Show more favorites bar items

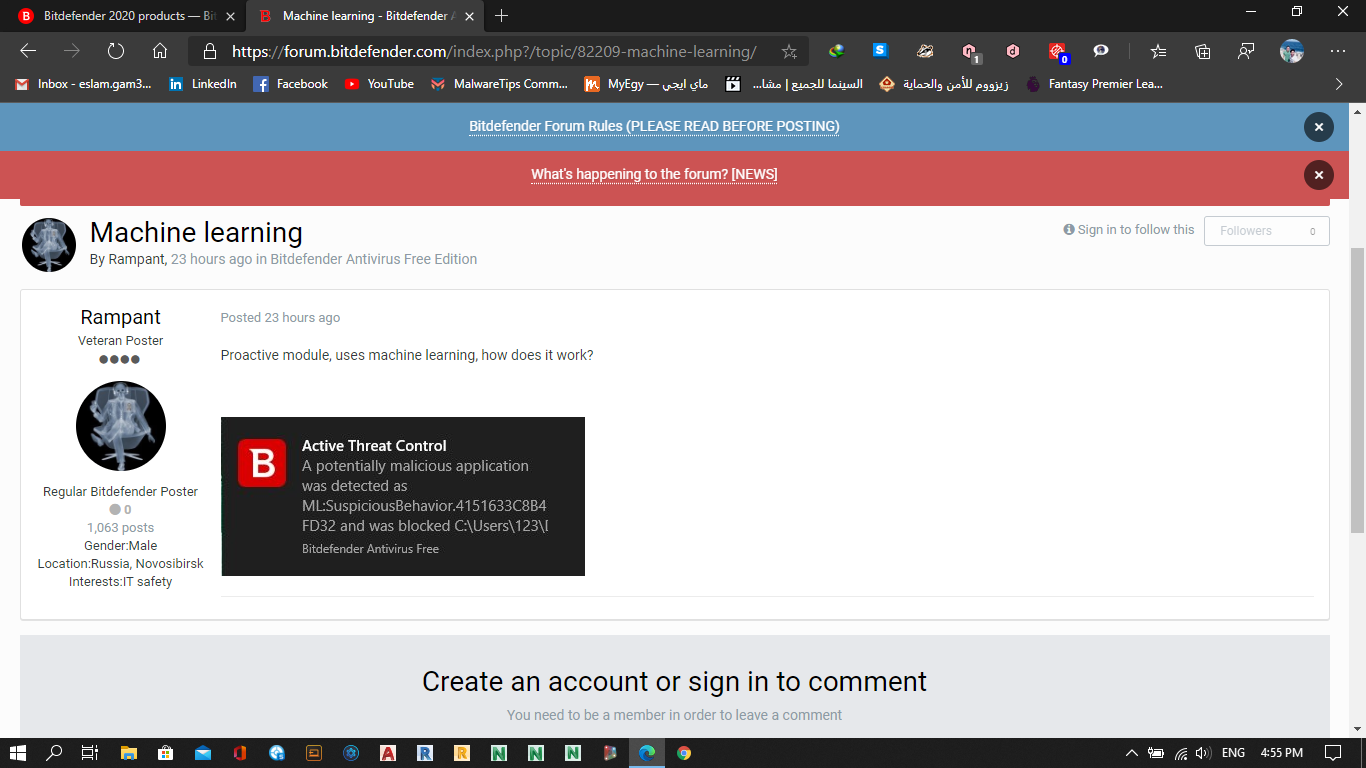[1339, 84]
